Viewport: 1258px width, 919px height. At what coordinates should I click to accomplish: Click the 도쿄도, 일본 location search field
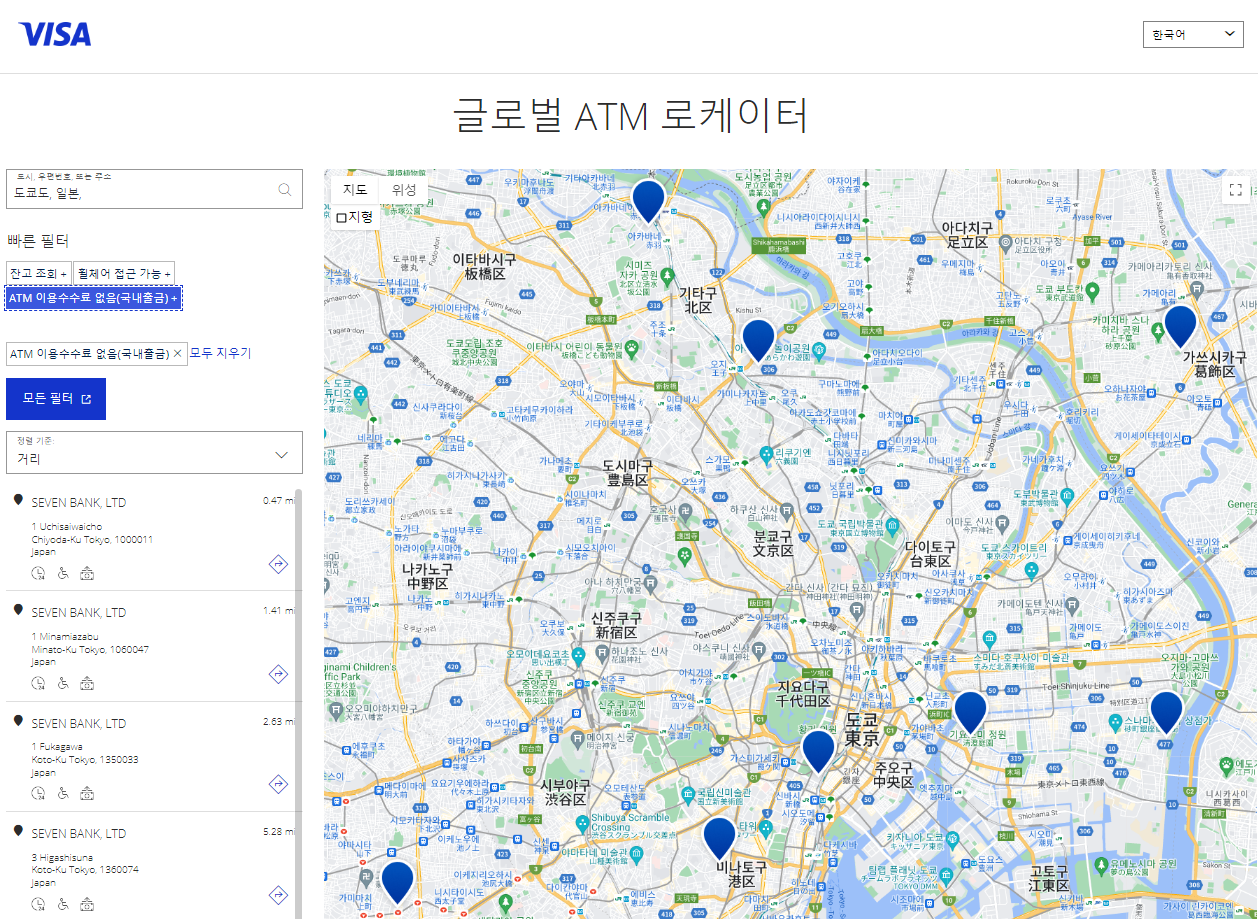(154, 189)
